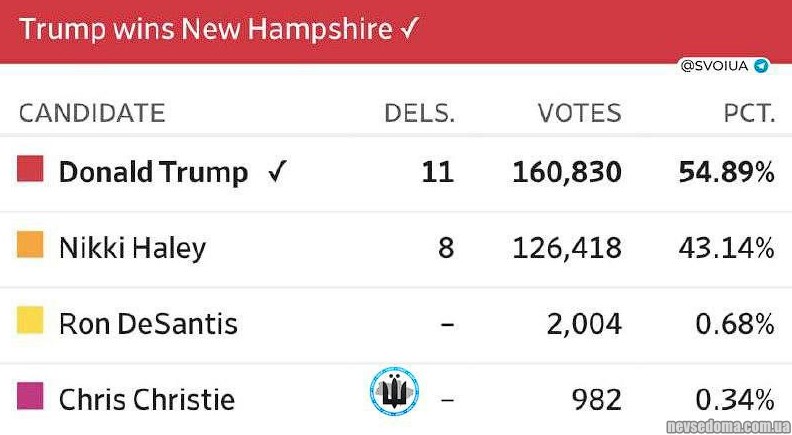Click Nikki Haley's orange color square
792x435 pixels.
pyautogui.click(x=31, y=245)
